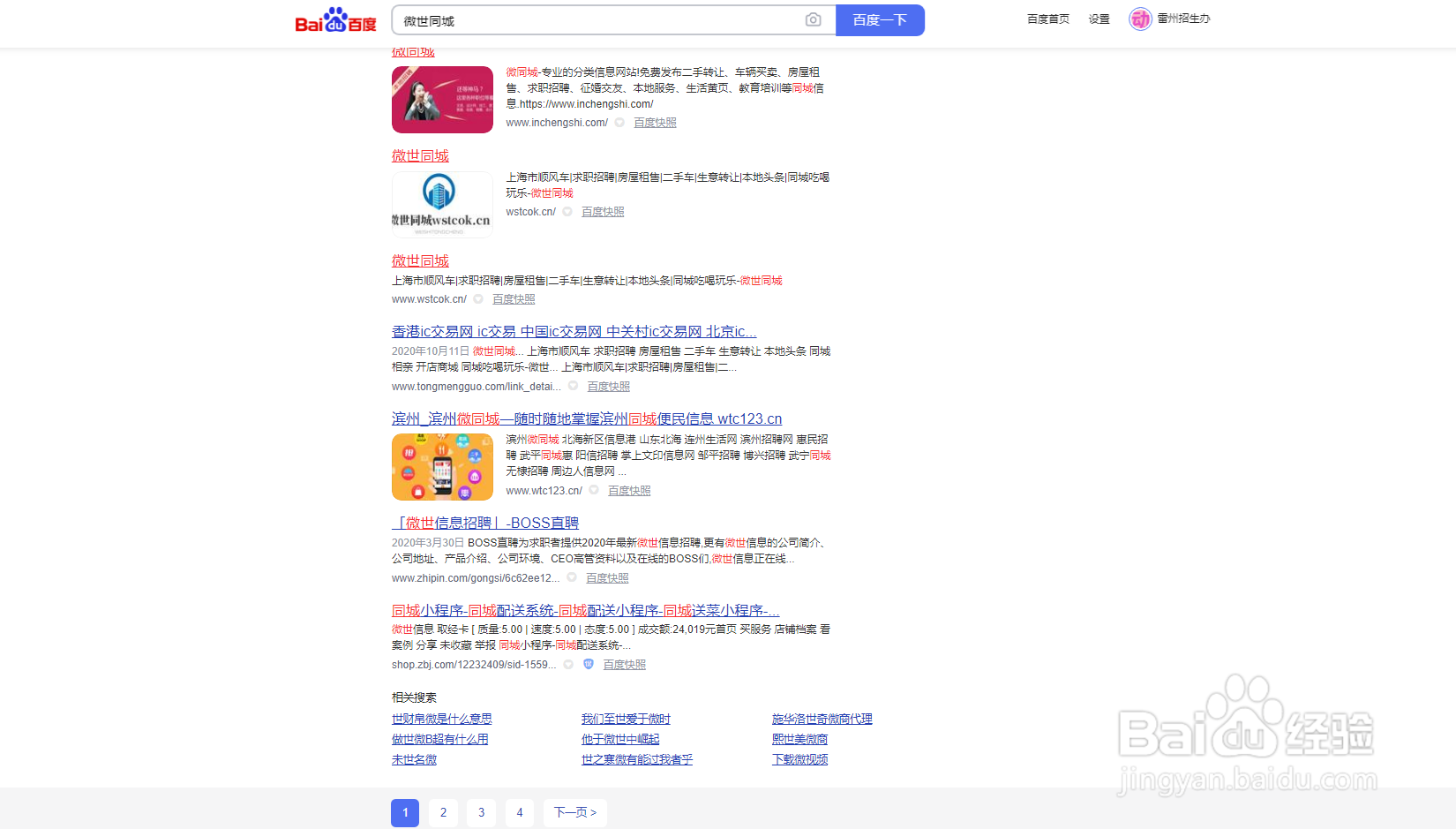Screen dimensions: 1456x829
Task: Go to results page 4
Action: (x=520, y=812)
